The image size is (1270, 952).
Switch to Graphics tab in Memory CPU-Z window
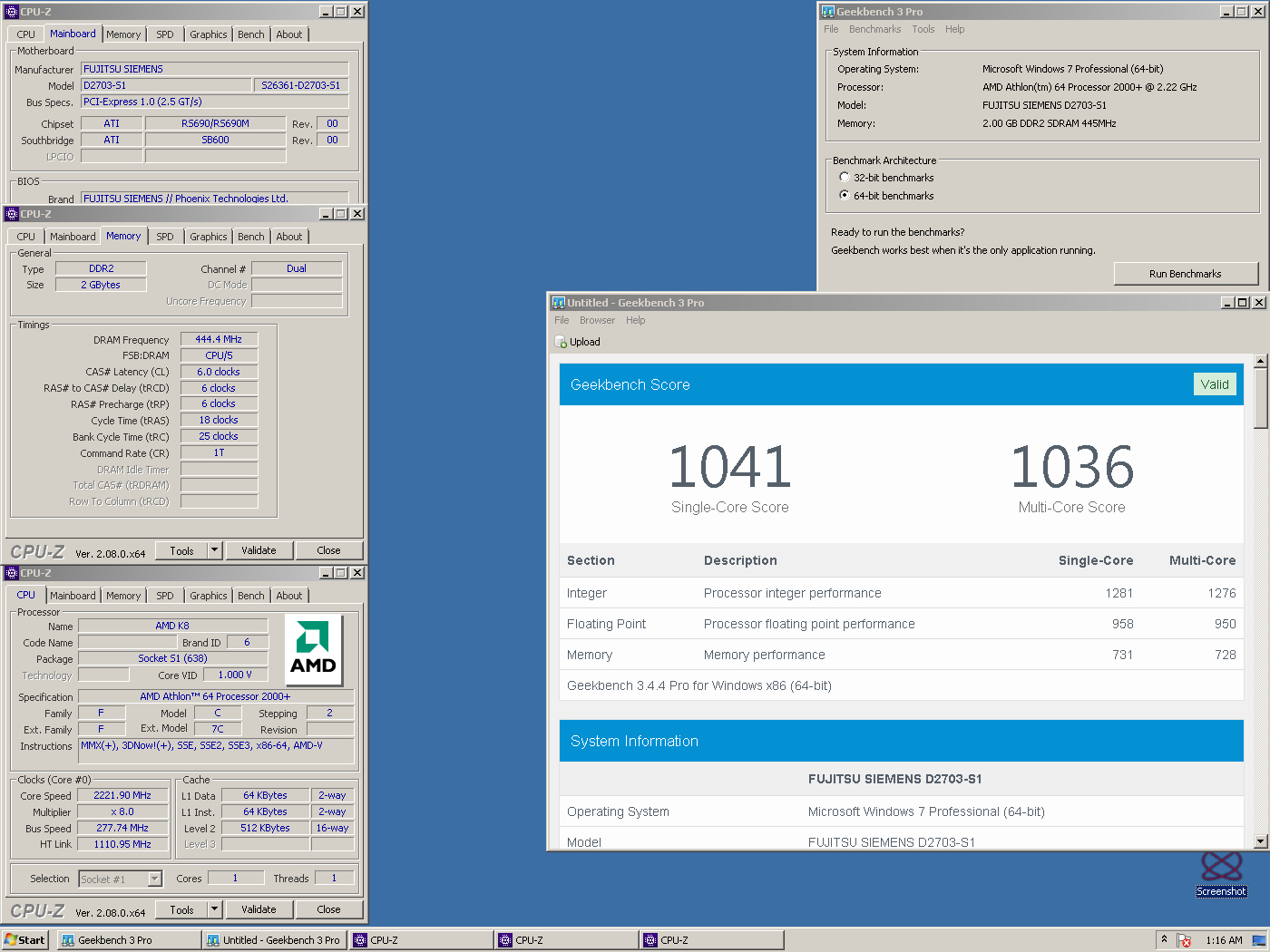[209, 237]
